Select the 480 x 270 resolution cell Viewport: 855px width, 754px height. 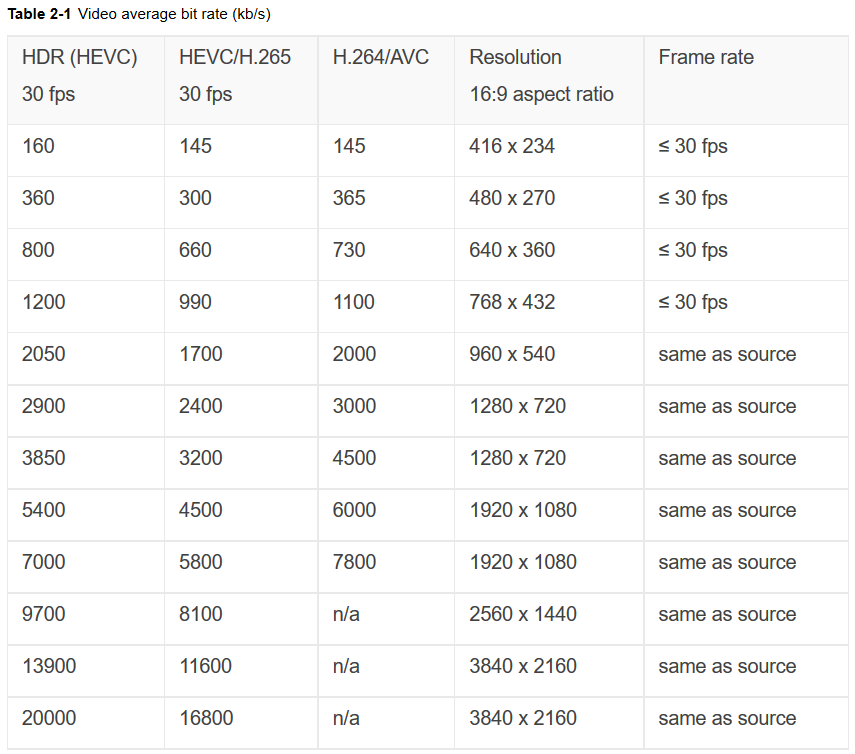pos(511,198)
